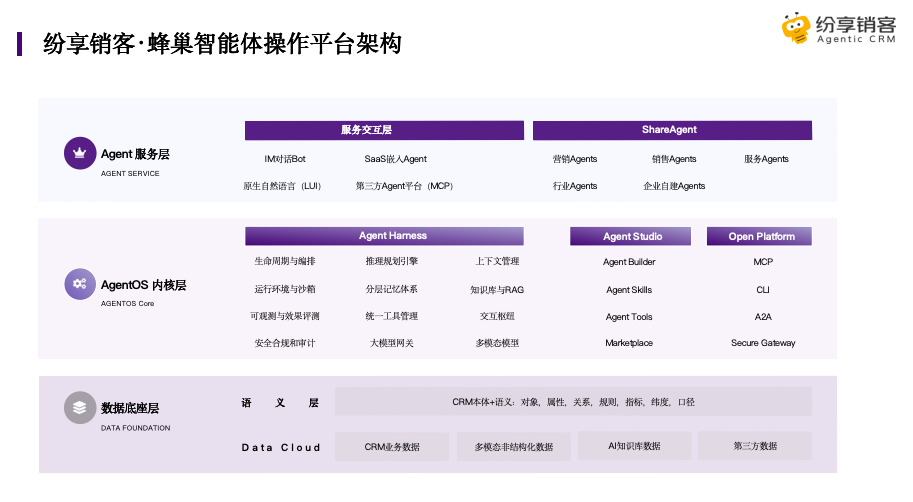Click the DATA FOUNDATION subtitle
This screenshot has height=502, width=913.
coord(136,427)
